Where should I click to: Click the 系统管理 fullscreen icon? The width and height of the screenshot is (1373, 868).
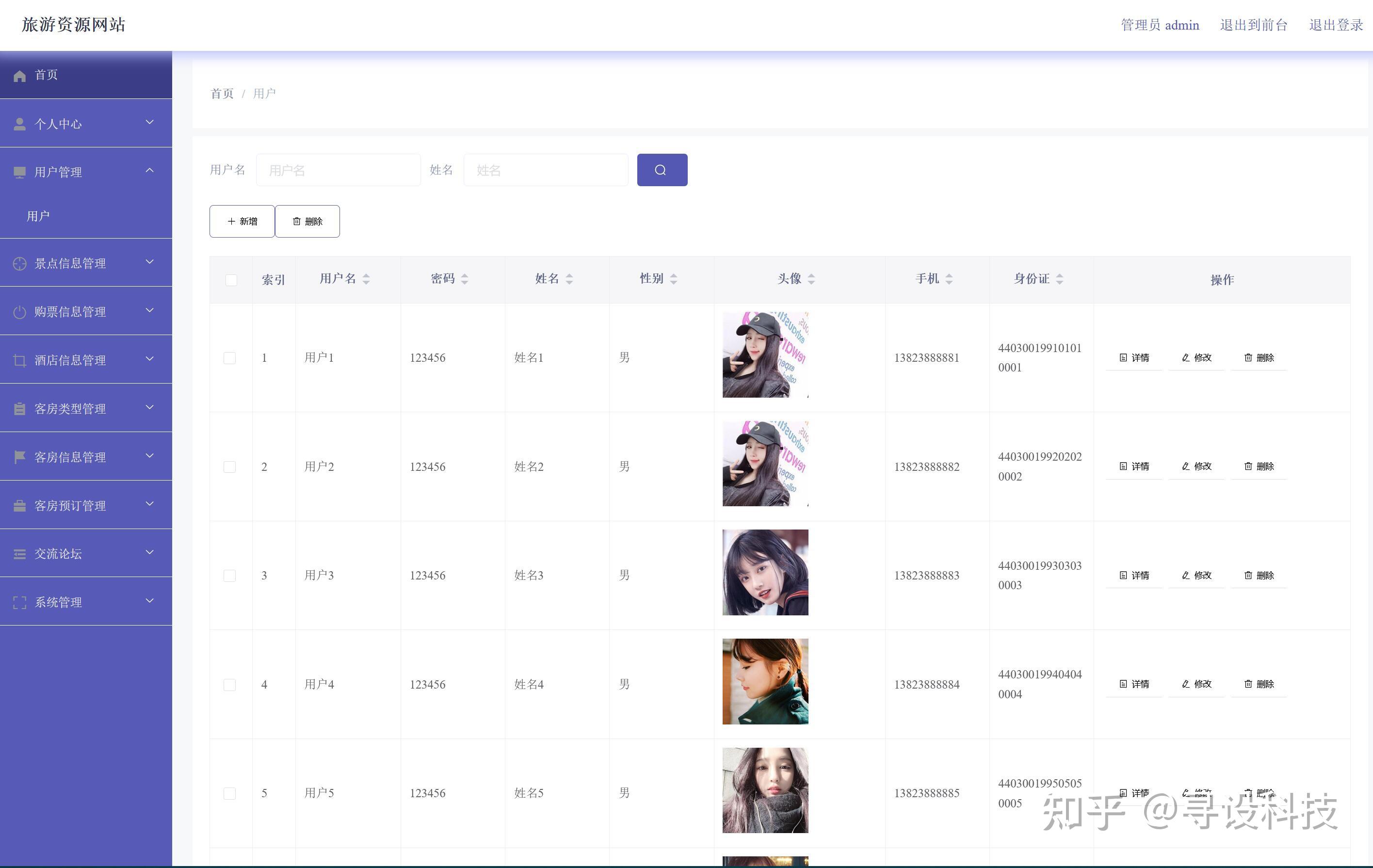click(x=19, y=601)
